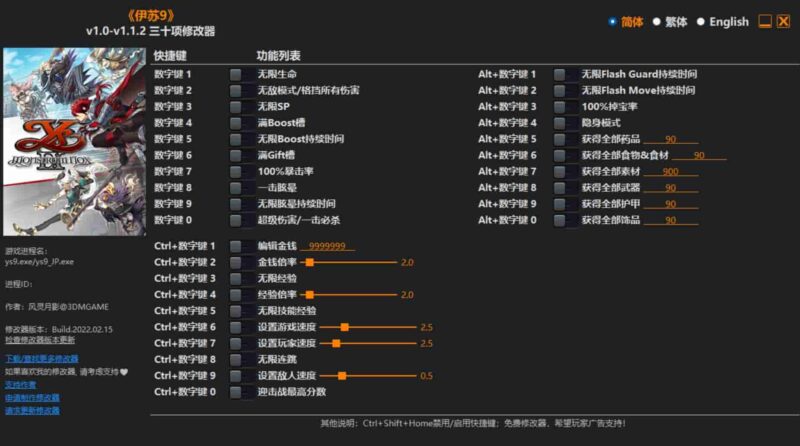This screenshot has width=800, height=446.
Task: Adjust the 设置玩家速度 slider
Action: pos(336,343)
